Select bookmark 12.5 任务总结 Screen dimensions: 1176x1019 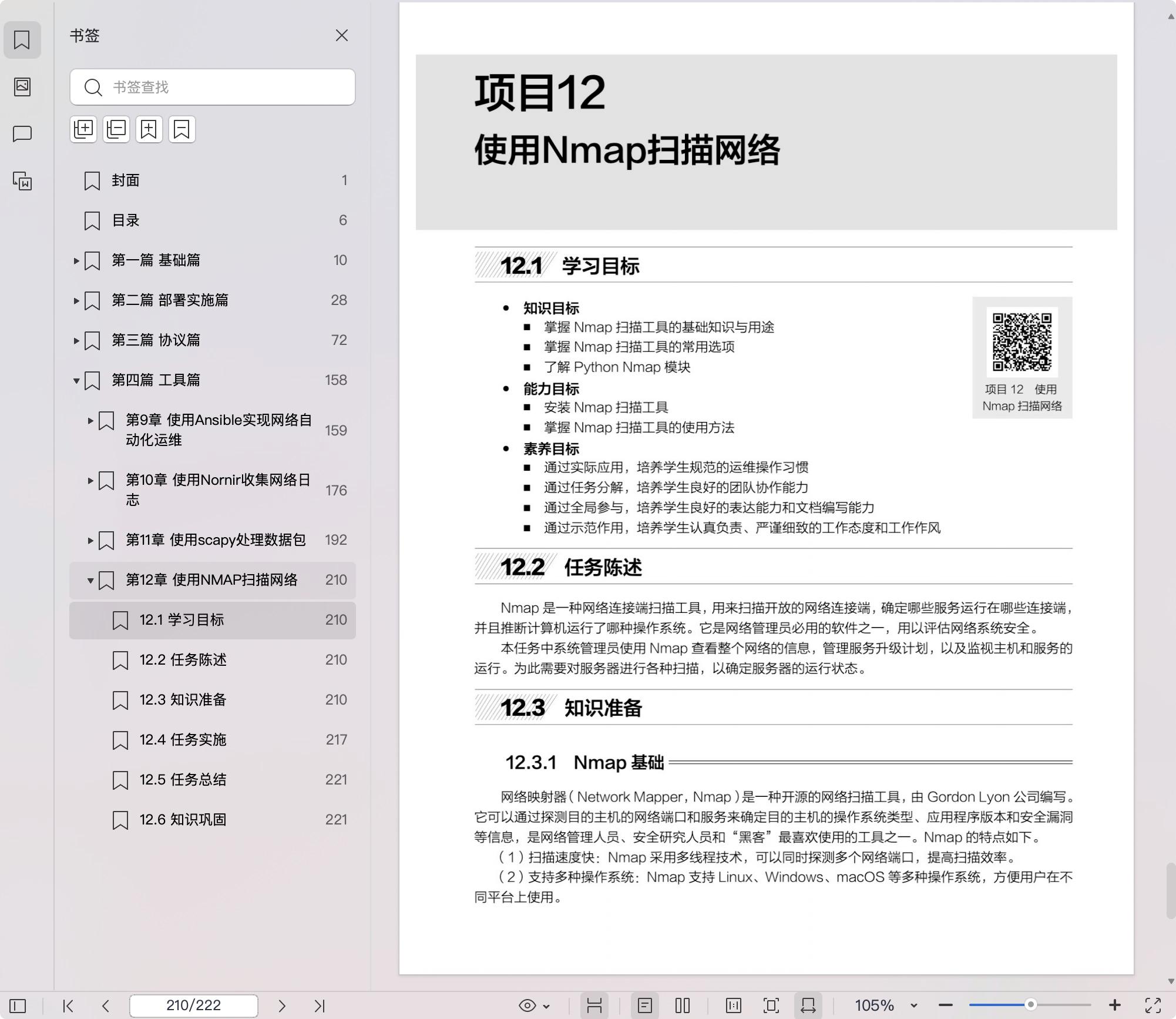[x=213, y=780]
